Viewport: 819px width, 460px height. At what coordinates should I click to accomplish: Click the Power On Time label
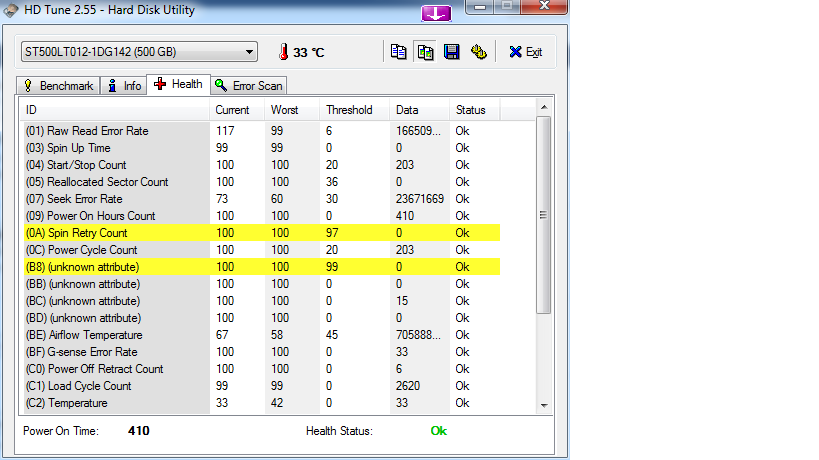(61, 431)
